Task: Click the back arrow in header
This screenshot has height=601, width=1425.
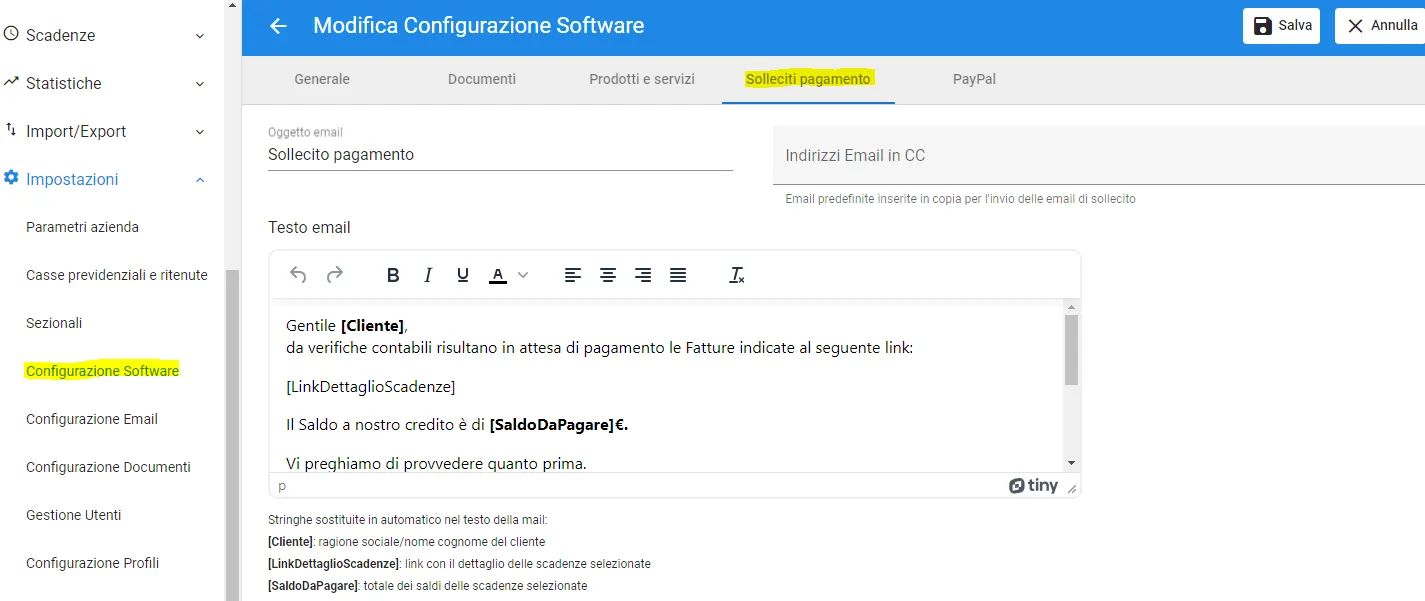Action: pos(278,26)
